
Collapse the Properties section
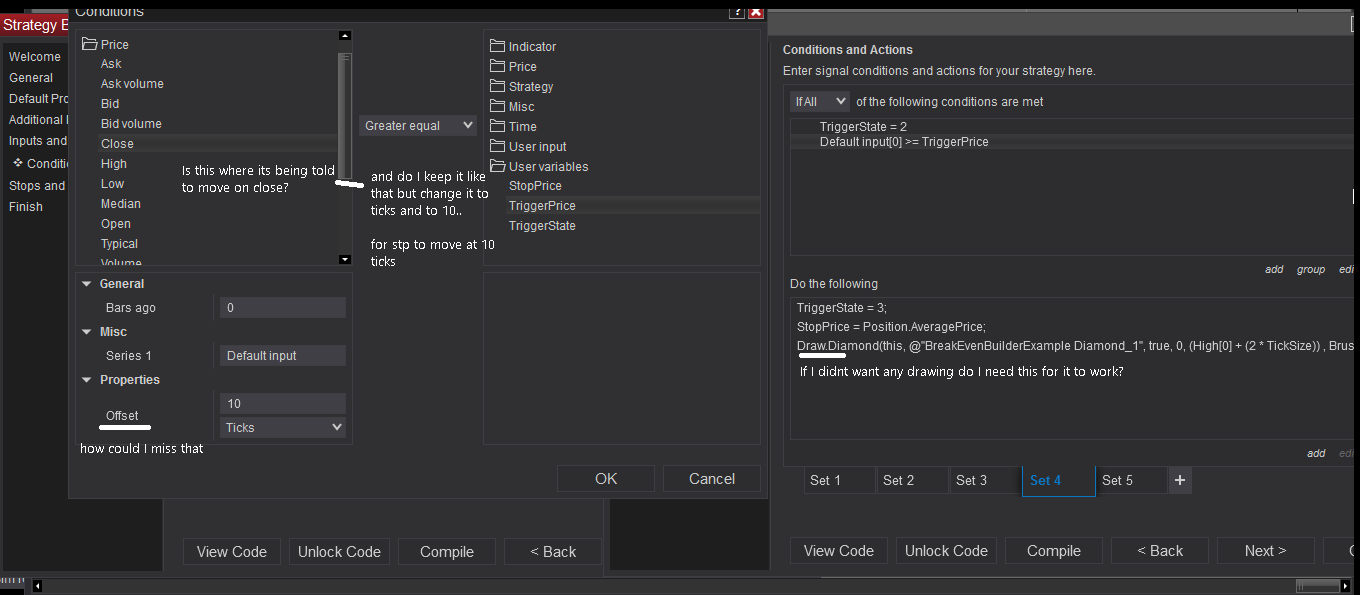pyautogui.click(x=87, y=380)
